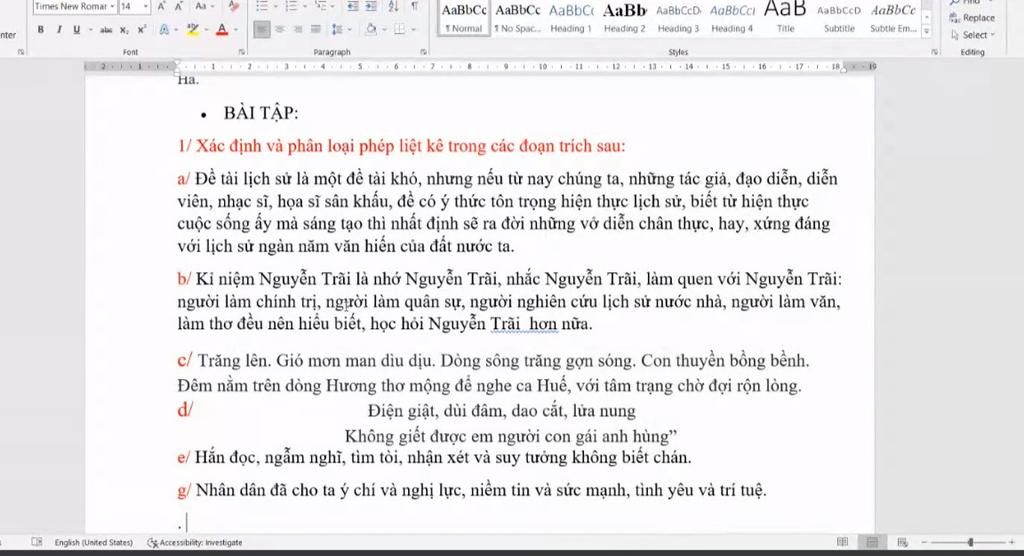Viewport: 1024px width, 556px height.
Task: Click Accessibility: Investigate status entry
Action: pos(195,543)
